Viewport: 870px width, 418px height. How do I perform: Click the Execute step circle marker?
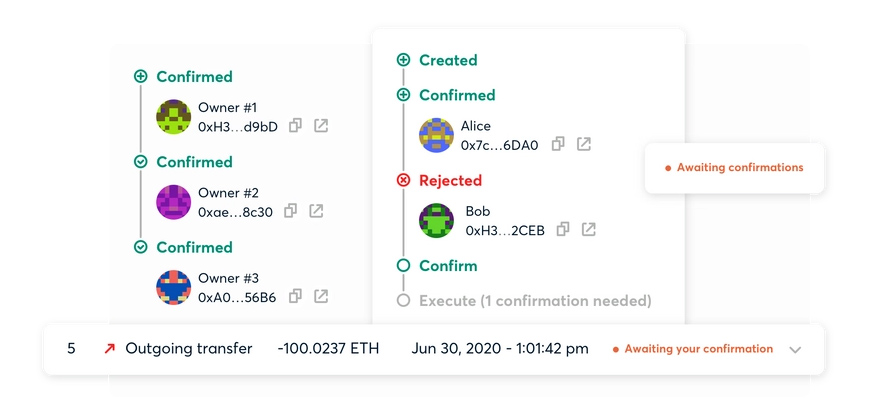point(403,301)
